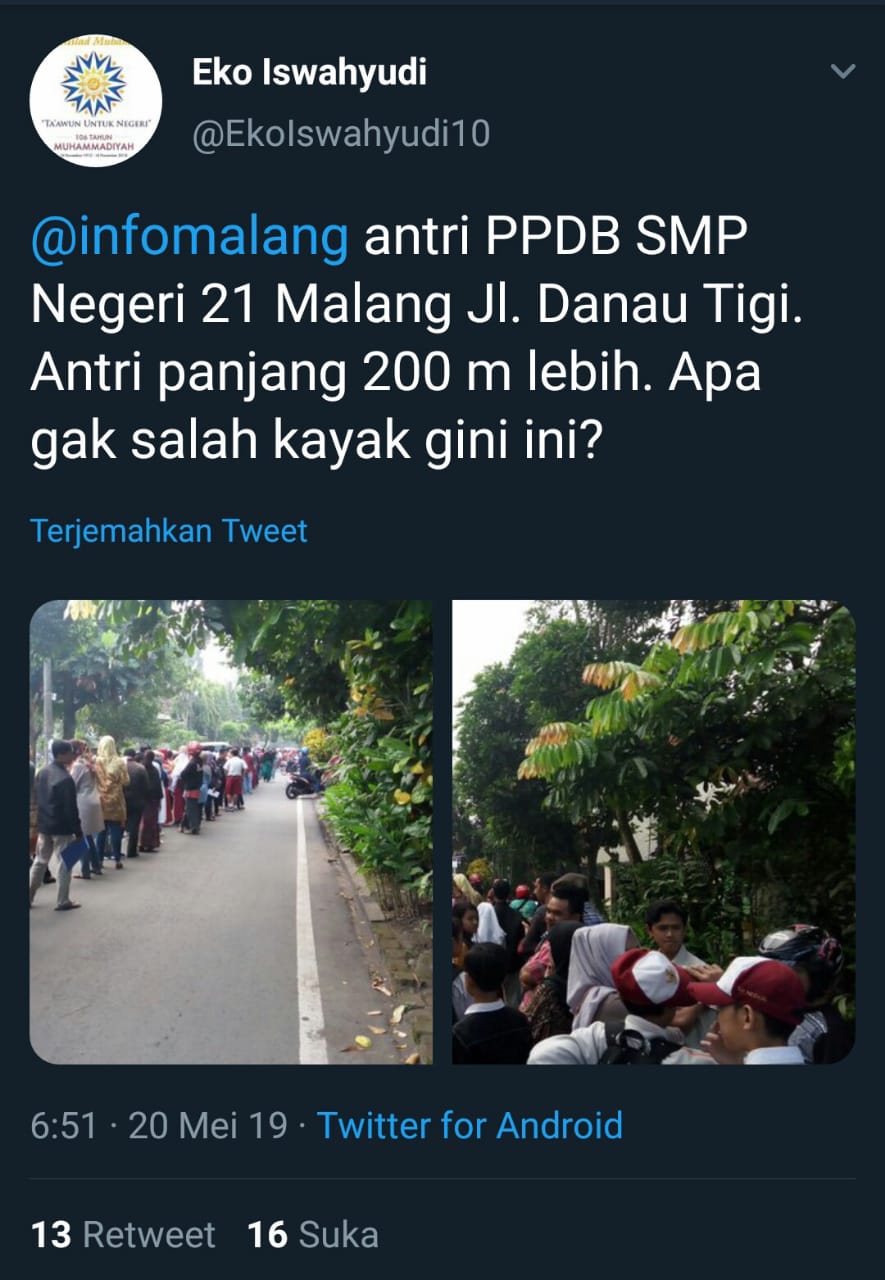Tap Terjemahkan Tweet to translate
The image size is (885, 1280).
169,530
